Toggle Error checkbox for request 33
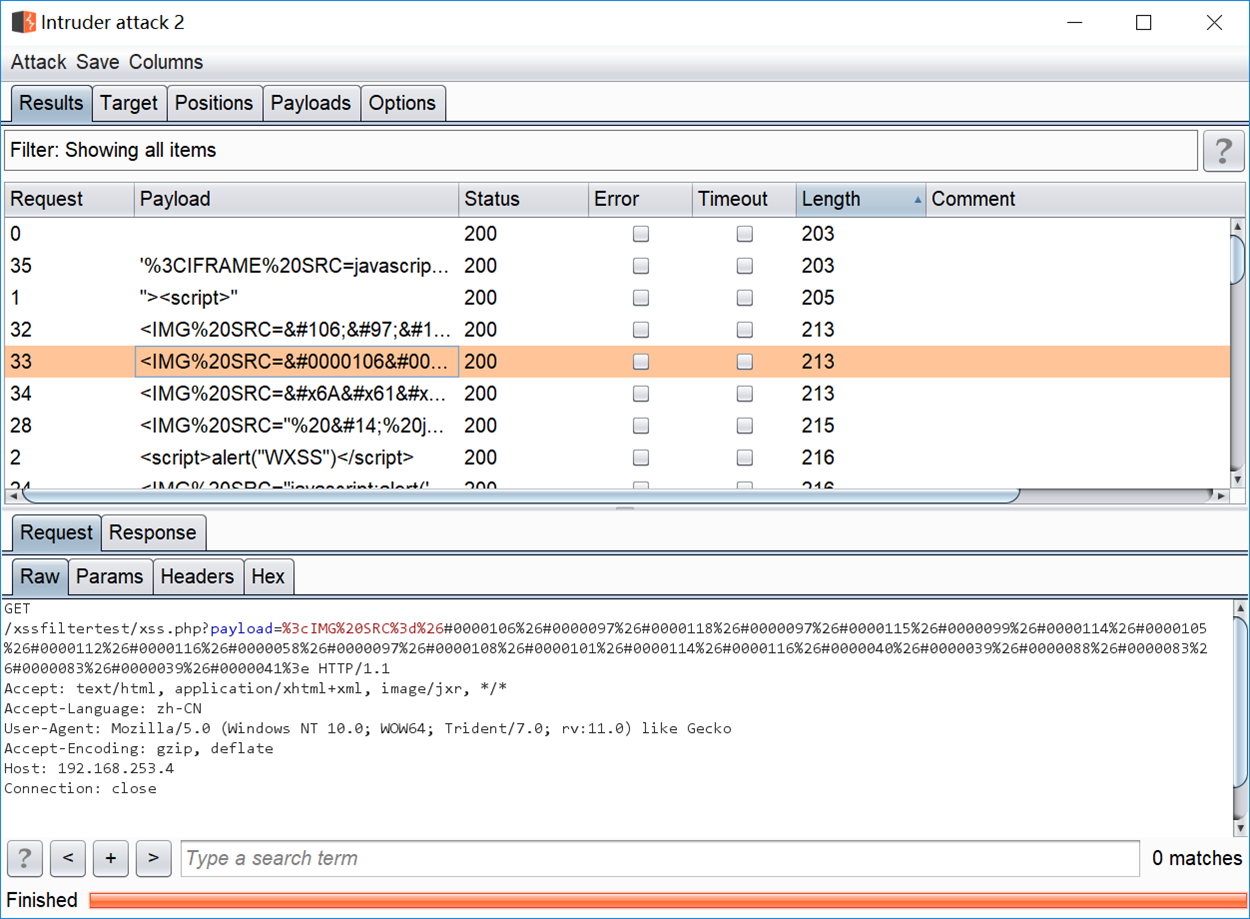 641,362
